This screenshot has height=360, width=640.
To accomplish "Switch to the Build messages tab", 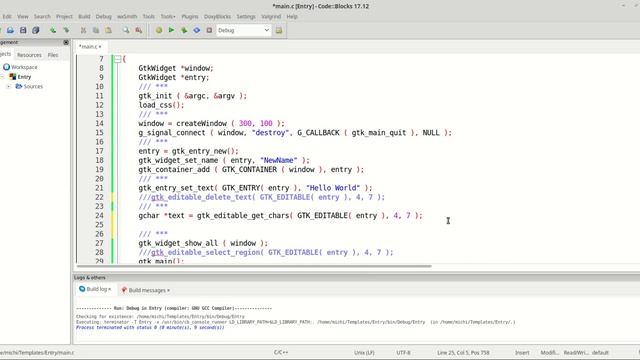I will pyautogui.click(x=145, y=290).
